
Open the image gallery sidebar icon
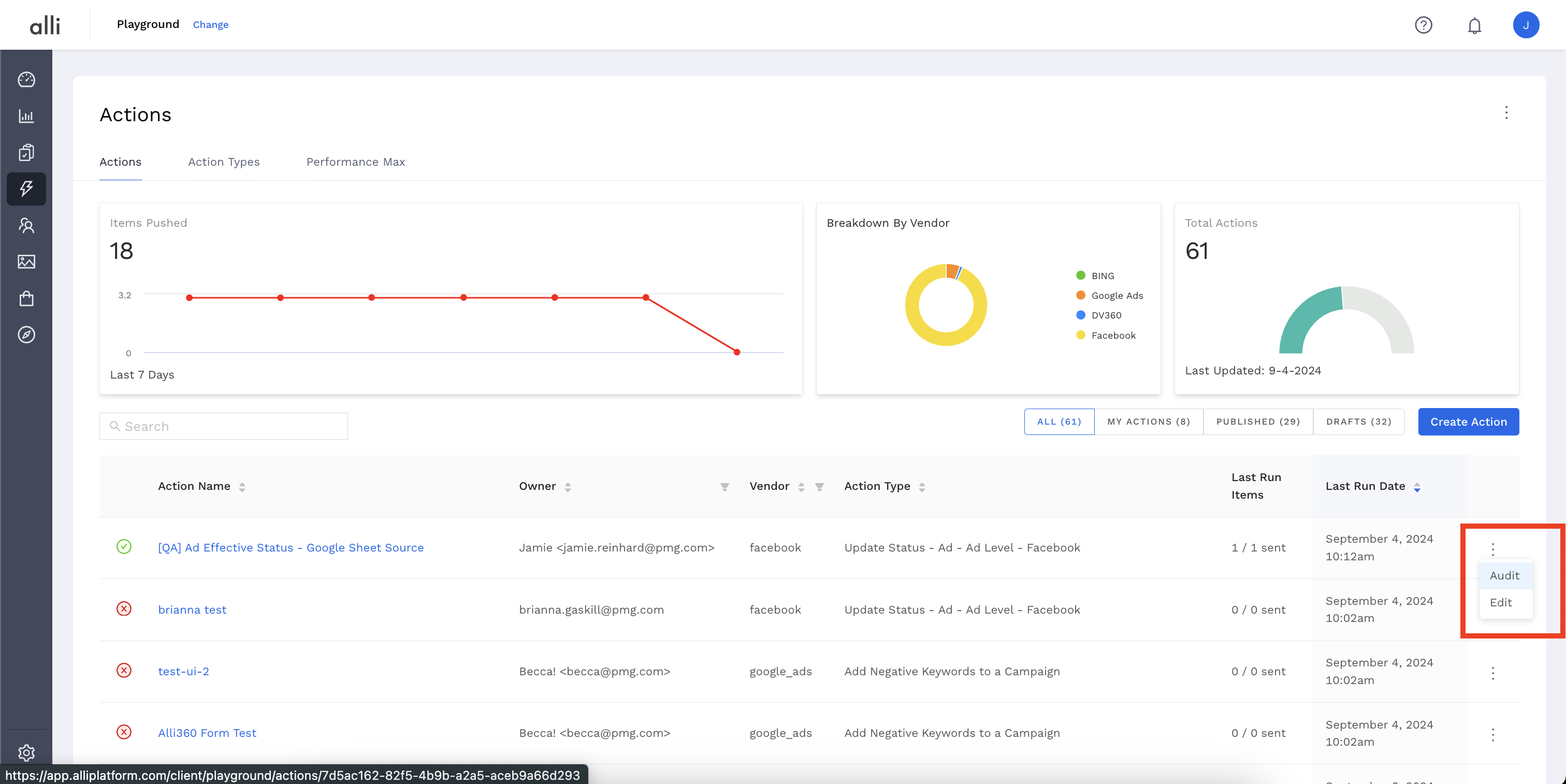pos(26,262)
